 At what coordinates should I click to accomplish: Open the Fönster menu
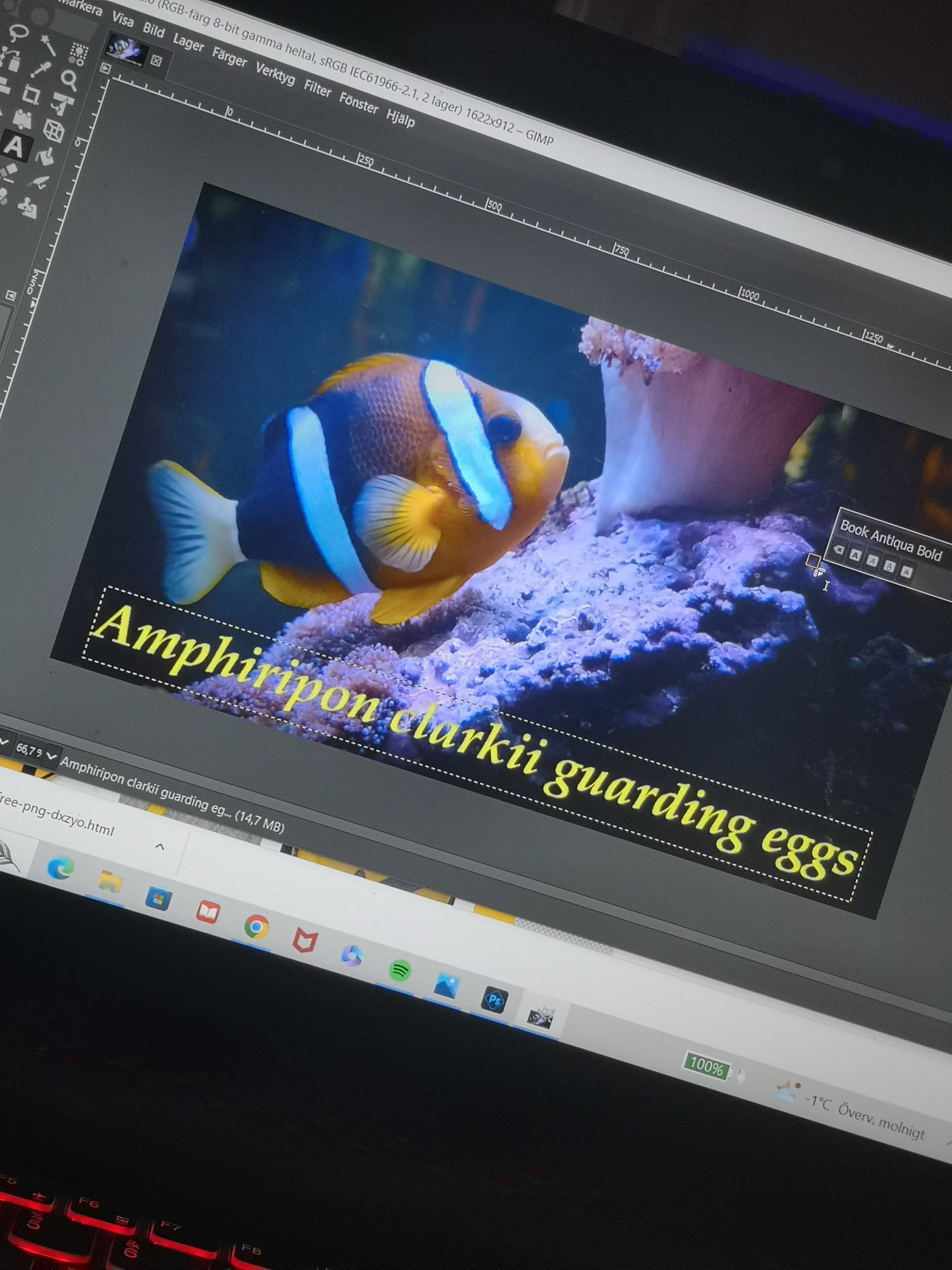click(x=359, y=103)
